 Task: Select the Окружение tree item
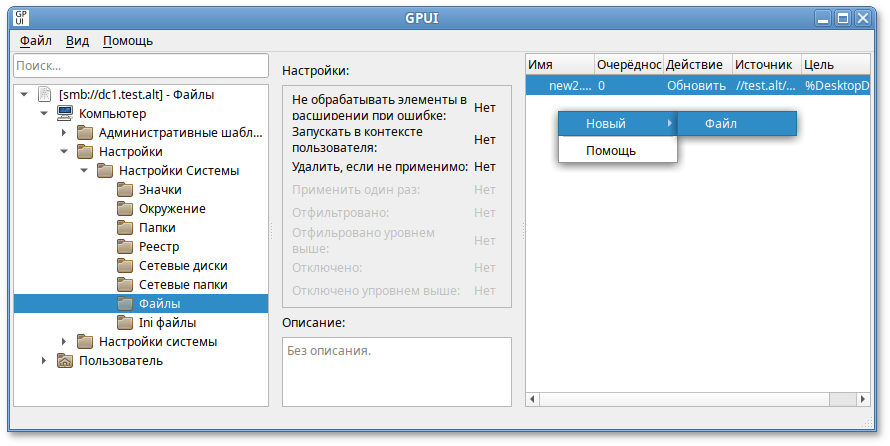172,209
